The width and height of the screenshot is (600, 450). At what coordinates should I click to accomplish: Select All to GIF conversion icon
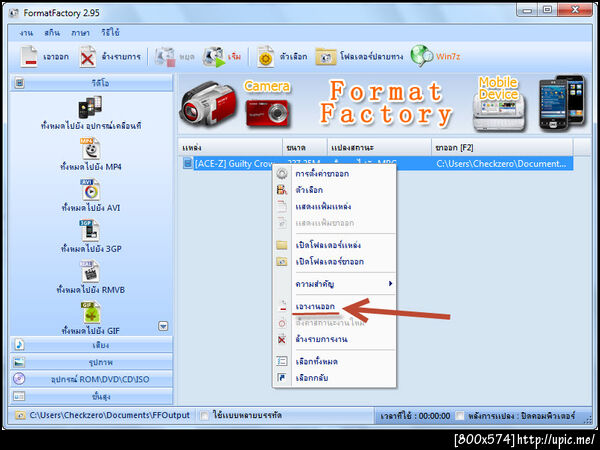pos(90,312)
